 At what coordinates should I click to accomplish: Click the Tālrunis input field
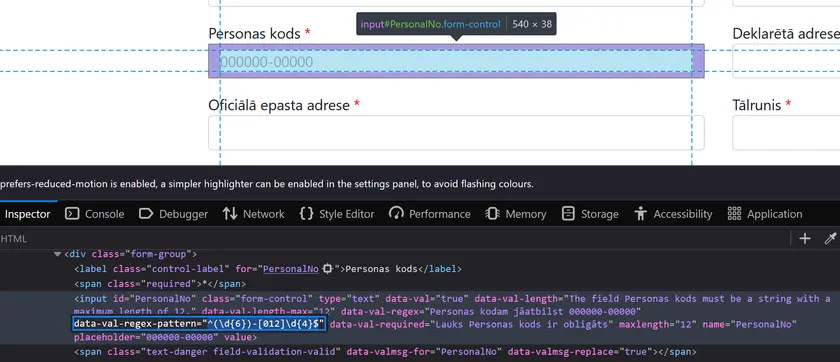786,133
